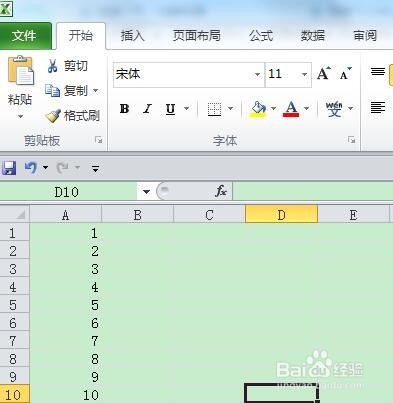Open the Redo history dropdown arrow
This screenshot has height=403, width=393.
tap(77, 168)
